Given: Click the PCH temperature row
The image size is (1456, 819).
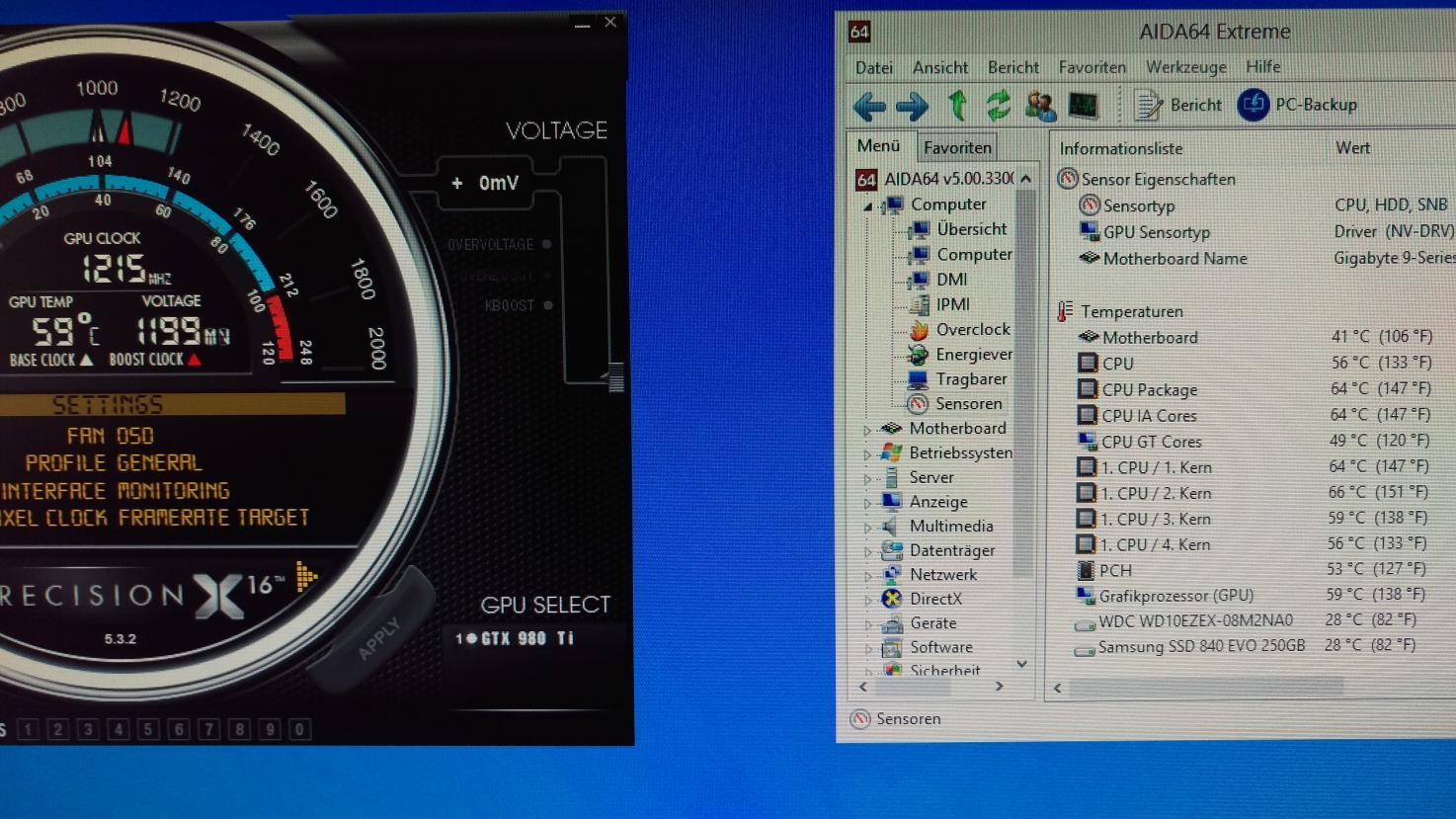Looking at the screenshot, I should [1252, 570].
